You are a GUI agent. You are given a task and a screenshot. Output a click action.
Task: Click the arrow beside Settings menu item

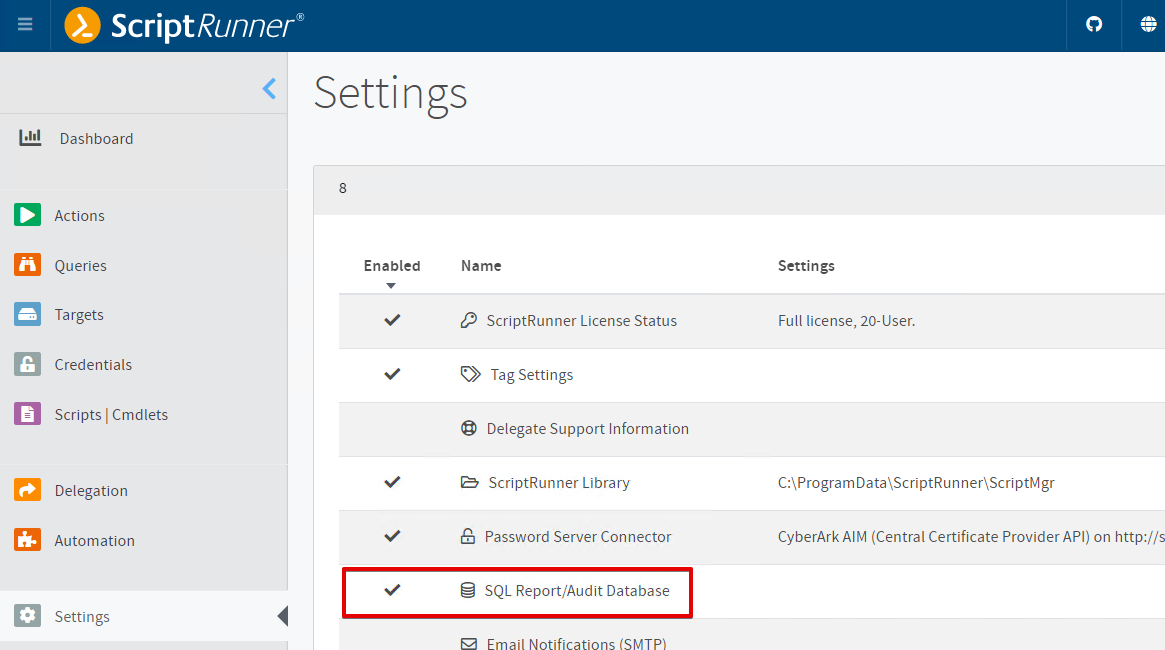(x=282, y=616)
